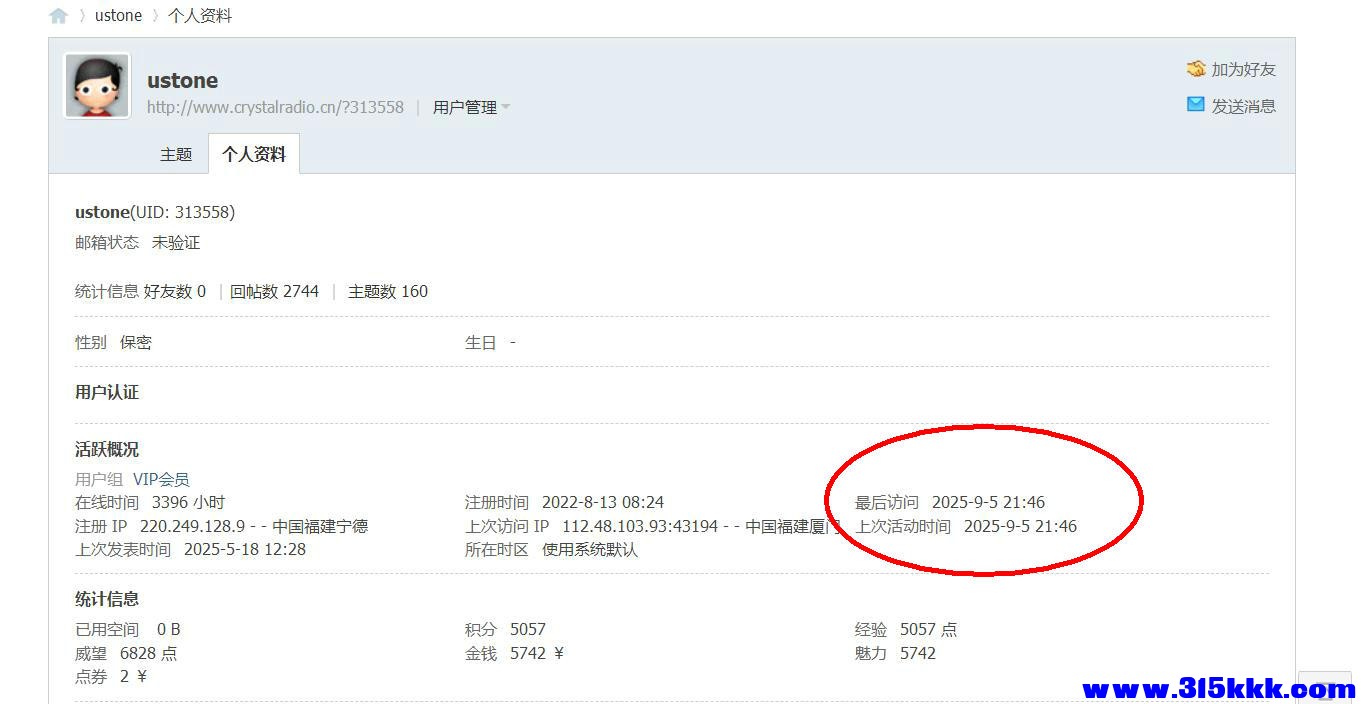Viewport: 1361px width, 704px height.
Task: Open the crystalradio.cn/?313558 profile URL
Action: (x=275, y=107)
